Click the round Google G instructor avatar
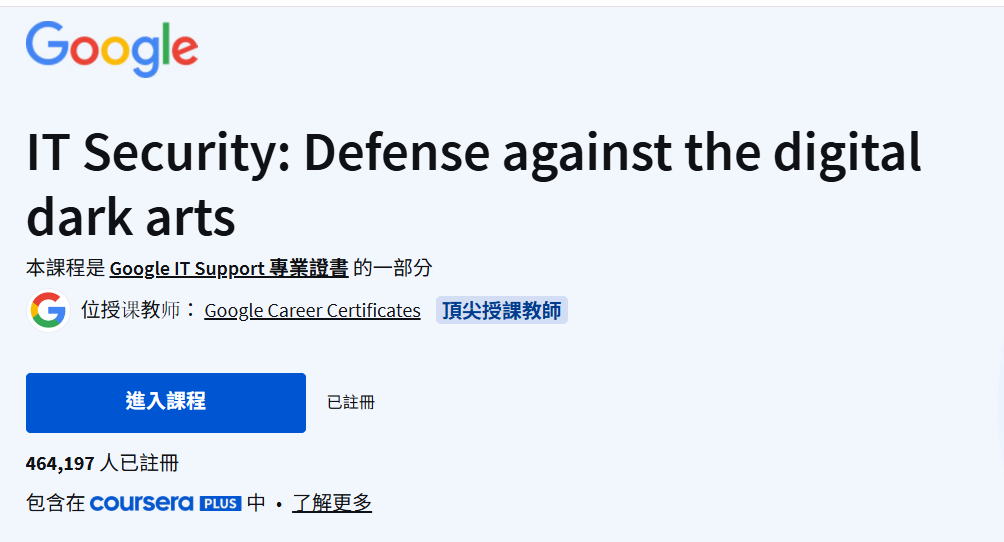Viewport: 1004px width, 542px height. click(x=48, y=311)
